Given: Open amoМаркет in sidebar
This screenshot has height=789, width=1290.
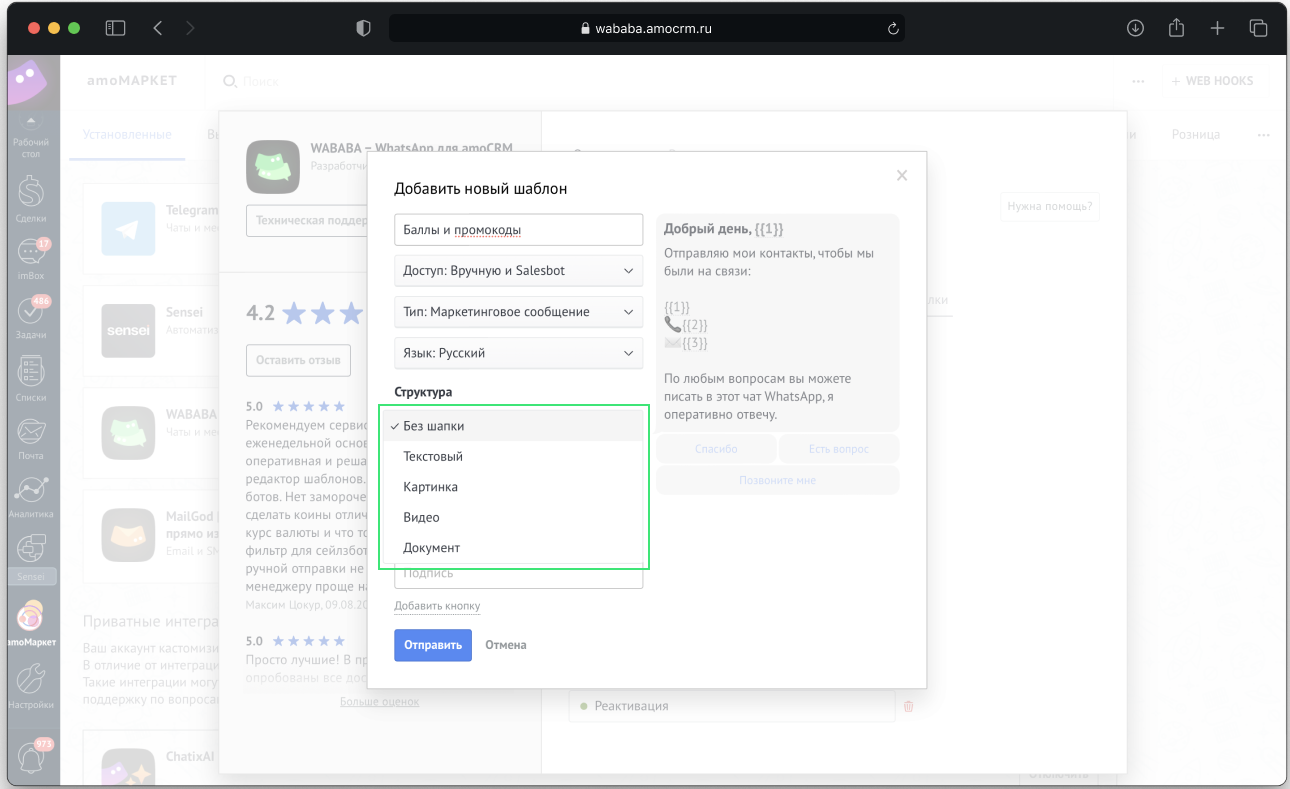Looking at the screenshot, I should pyautogui.click(x=30, y=624).
